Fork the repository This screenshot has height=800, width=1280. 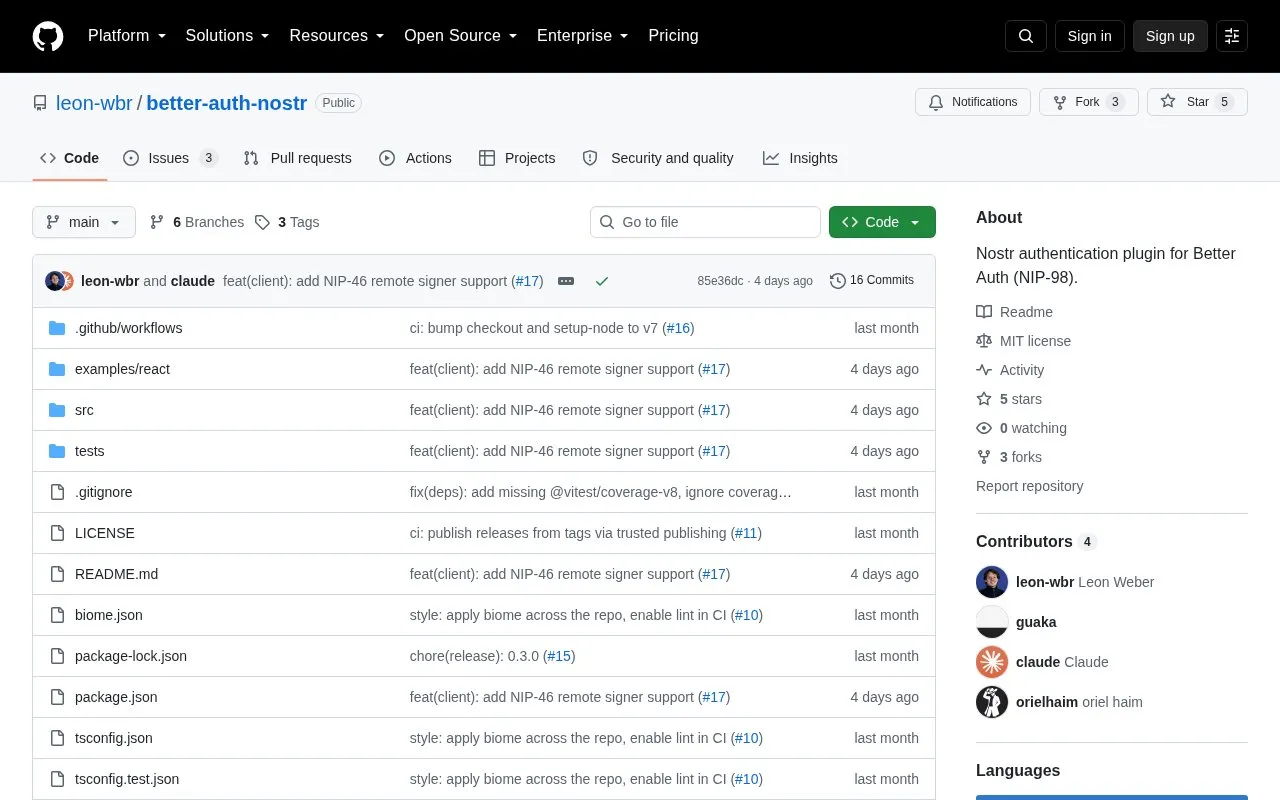(1089, 102)
